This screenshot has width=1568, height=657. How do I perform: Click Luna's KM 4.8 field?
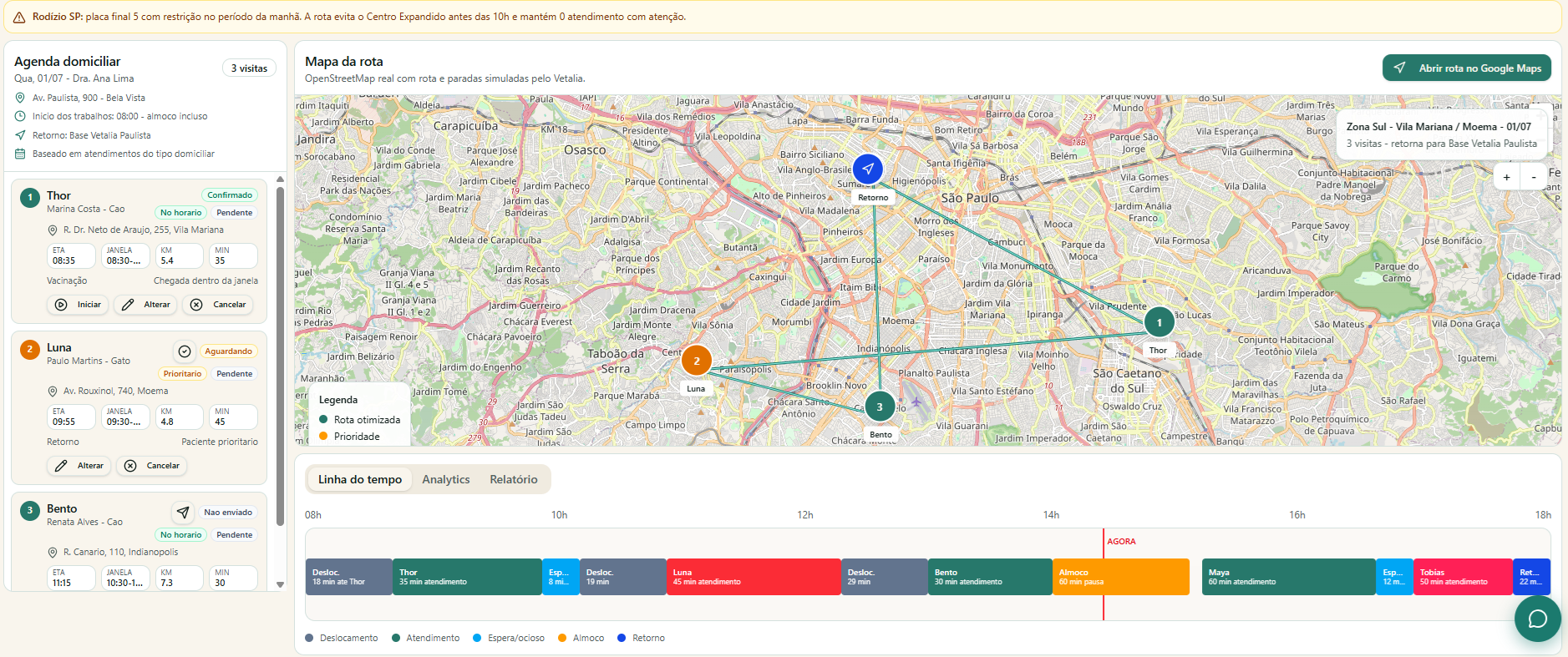pyautogui.click(x=179, y=417)
